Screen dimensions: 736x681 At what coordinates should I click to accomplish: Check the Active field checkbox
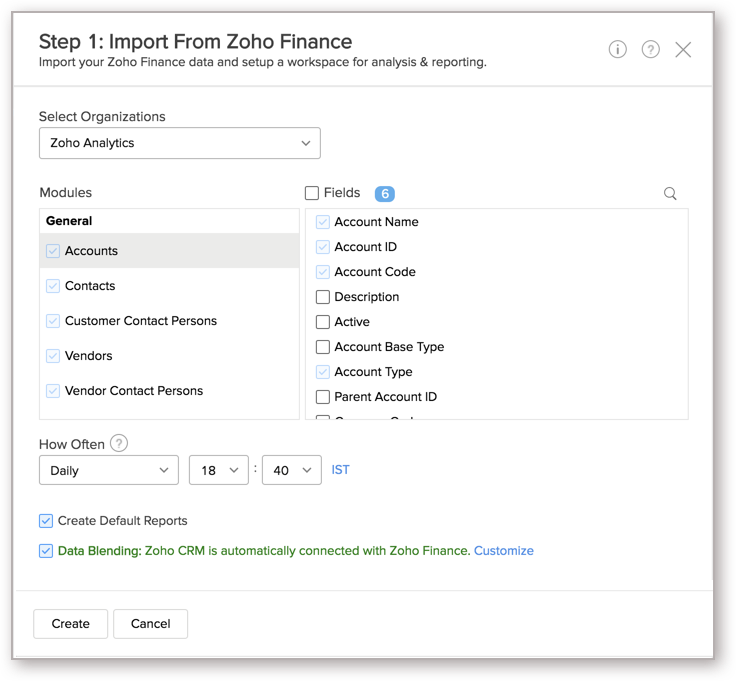[322, 322]
